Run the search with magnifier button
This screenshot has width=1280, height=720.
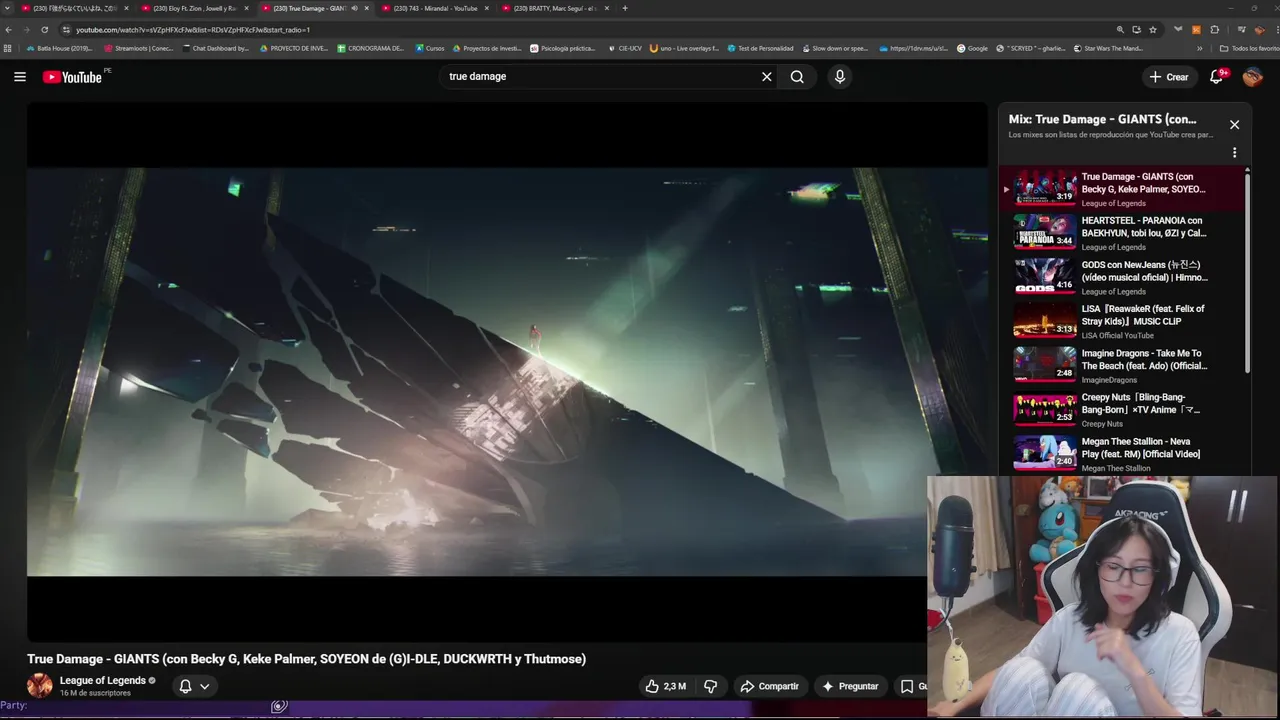pyautogui.click(x=797, y=76)
